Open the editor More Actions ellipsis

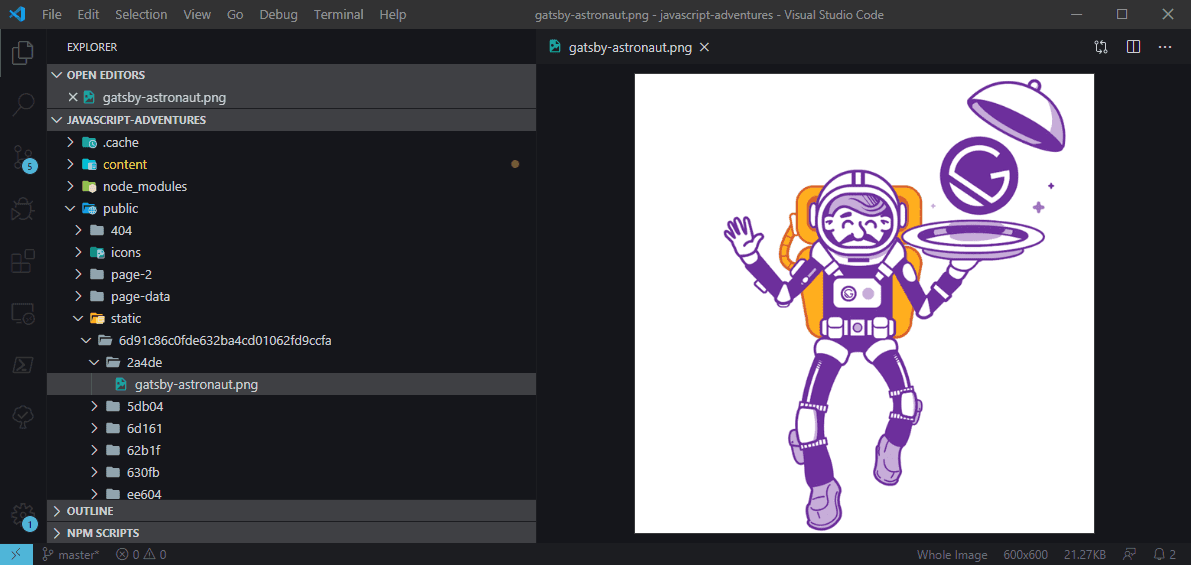click(1165, 47)
